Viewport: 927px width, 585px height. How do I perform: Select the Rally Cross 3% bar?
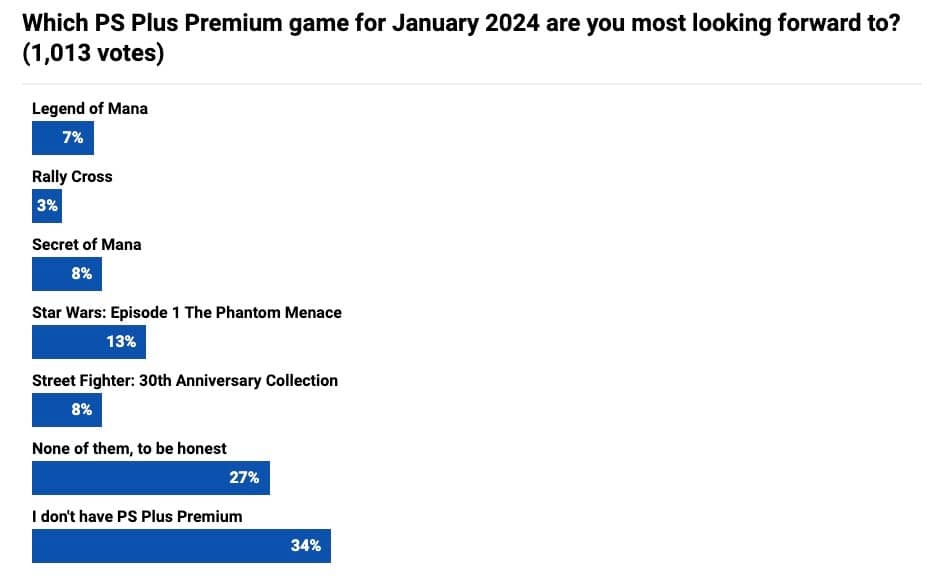[47, 206]
